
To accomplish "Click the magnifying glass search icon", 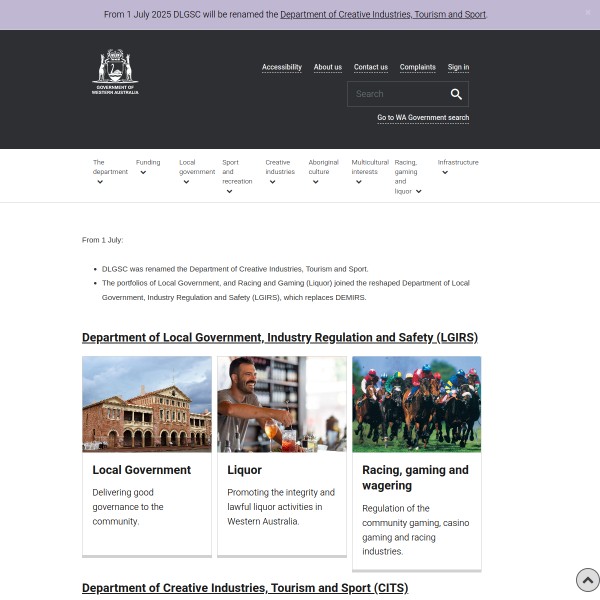I will (x=456, y=94).
